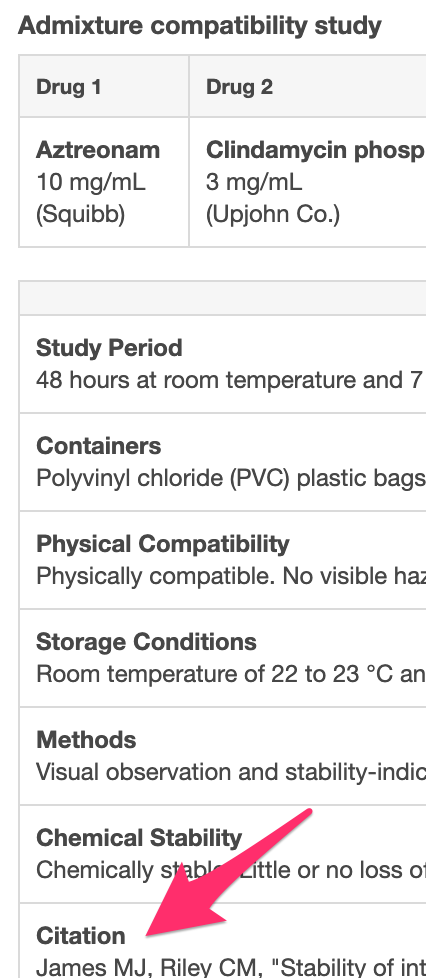Click the Study Period row label

(x=109, y=347)
